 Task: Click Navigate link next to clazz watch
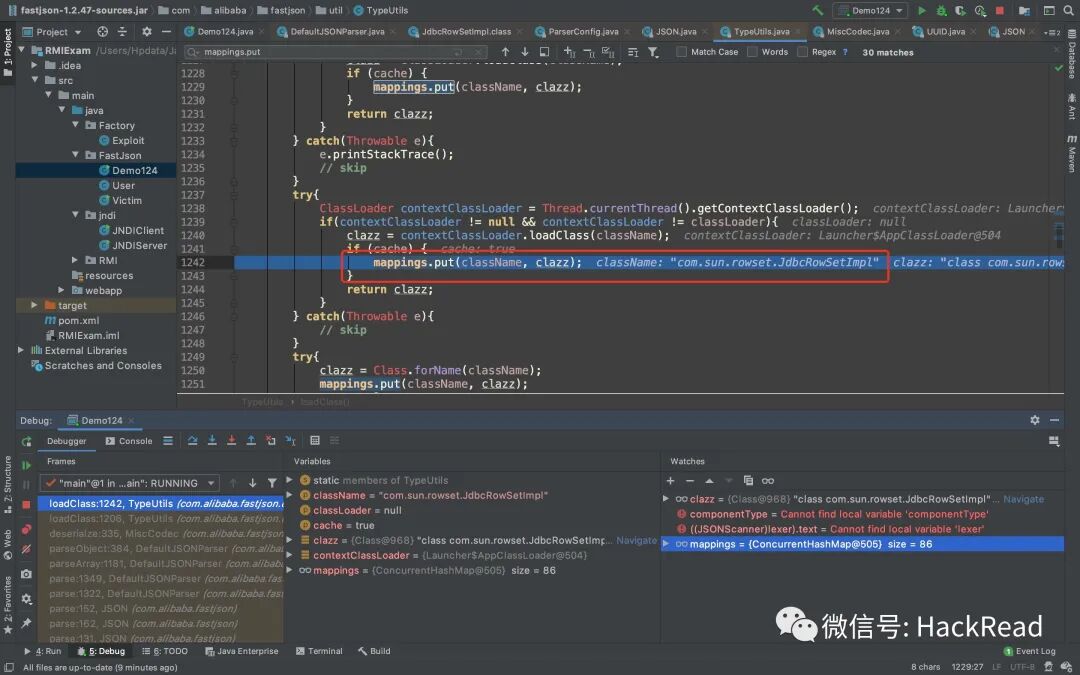pyautogui.click(x=1024, y=499)
